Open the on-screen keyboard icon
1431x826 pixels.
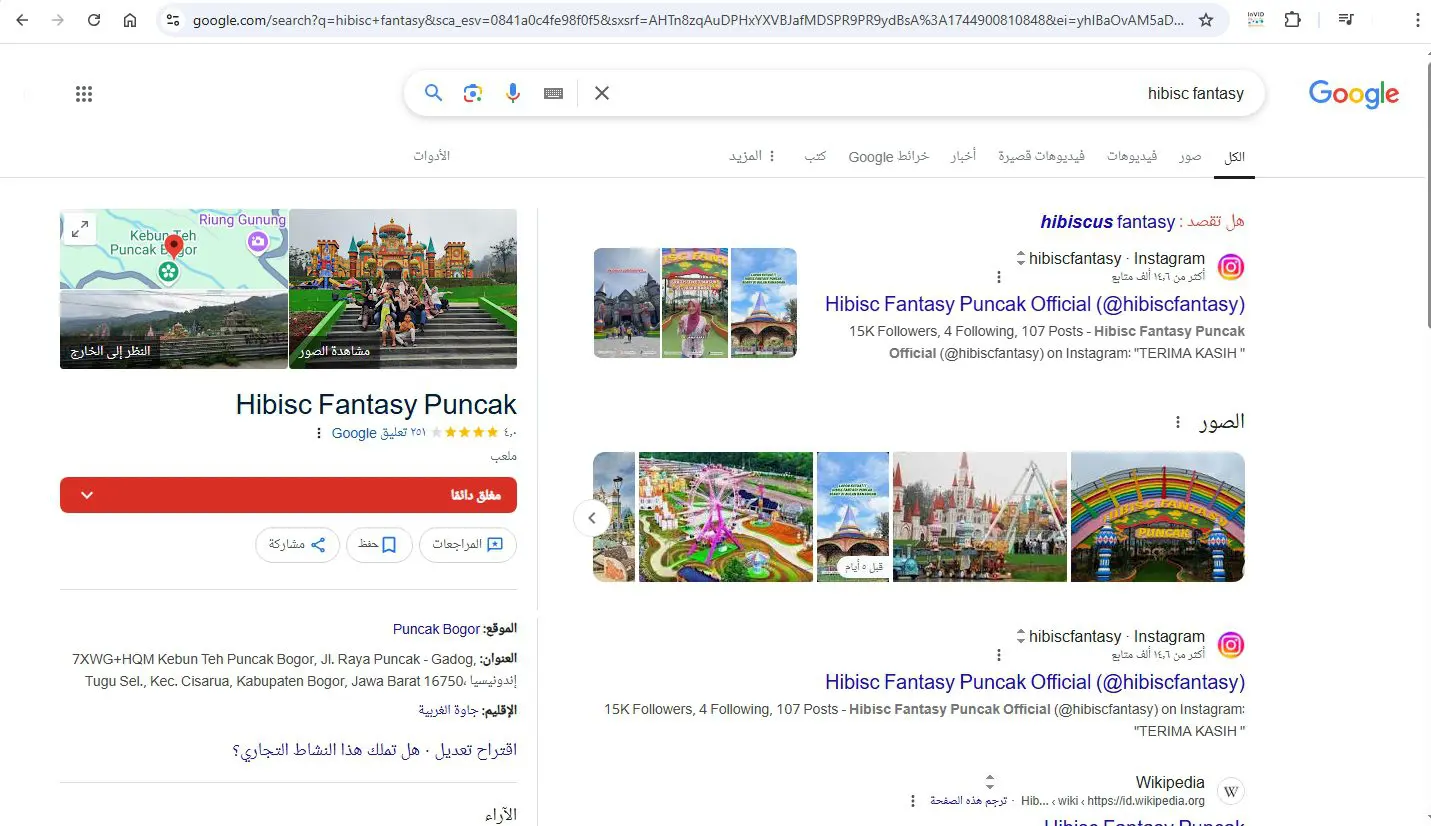[x=553, y=93]
